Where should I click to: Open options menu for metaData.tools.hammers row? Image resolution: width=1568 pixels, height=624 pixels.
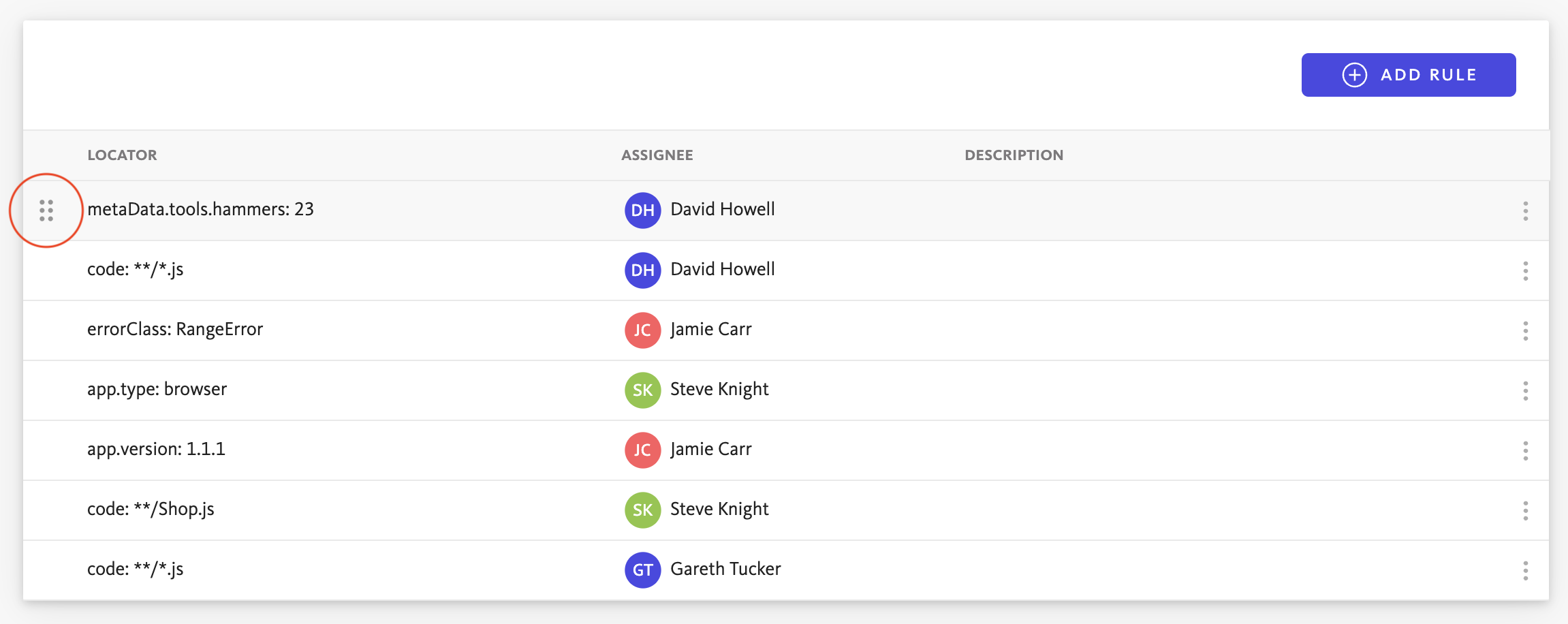pyautogui.click(x=1526, y=211)
